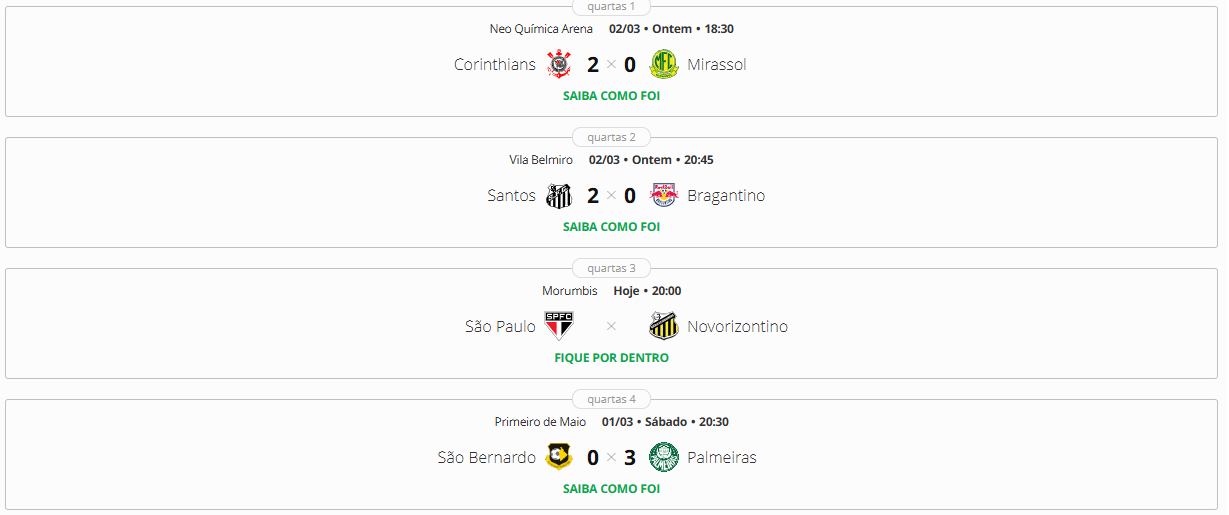Click the Palmeiras team name
The height and width of the screenshot is (515, 1229).
click(722, 458)
